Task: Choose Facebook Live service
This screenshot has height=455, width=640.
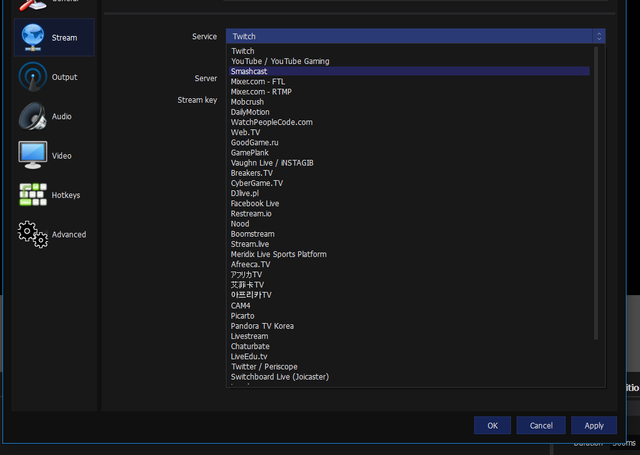Action: point(410,204)
